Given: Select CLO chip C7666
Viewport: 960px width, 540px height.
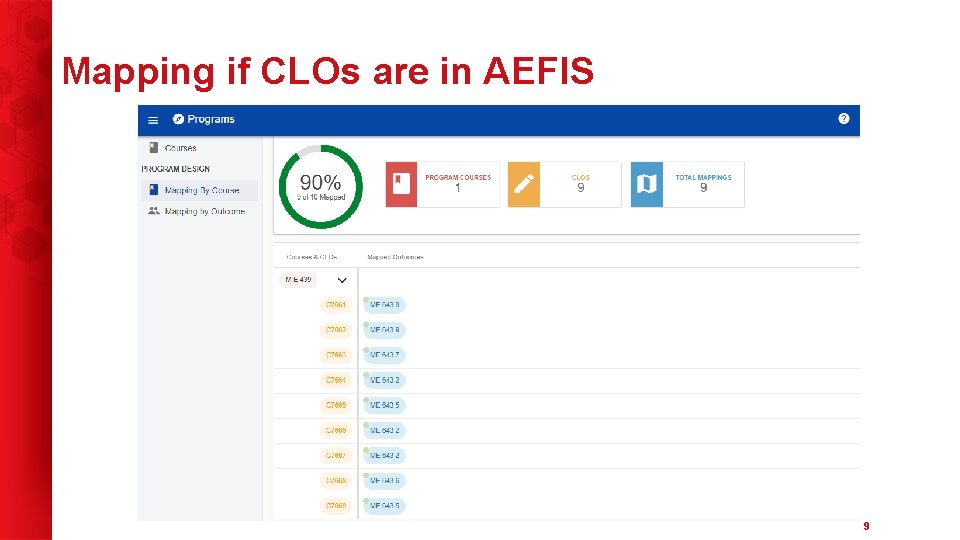Looking at the screenshot, I should coord(336,430).
